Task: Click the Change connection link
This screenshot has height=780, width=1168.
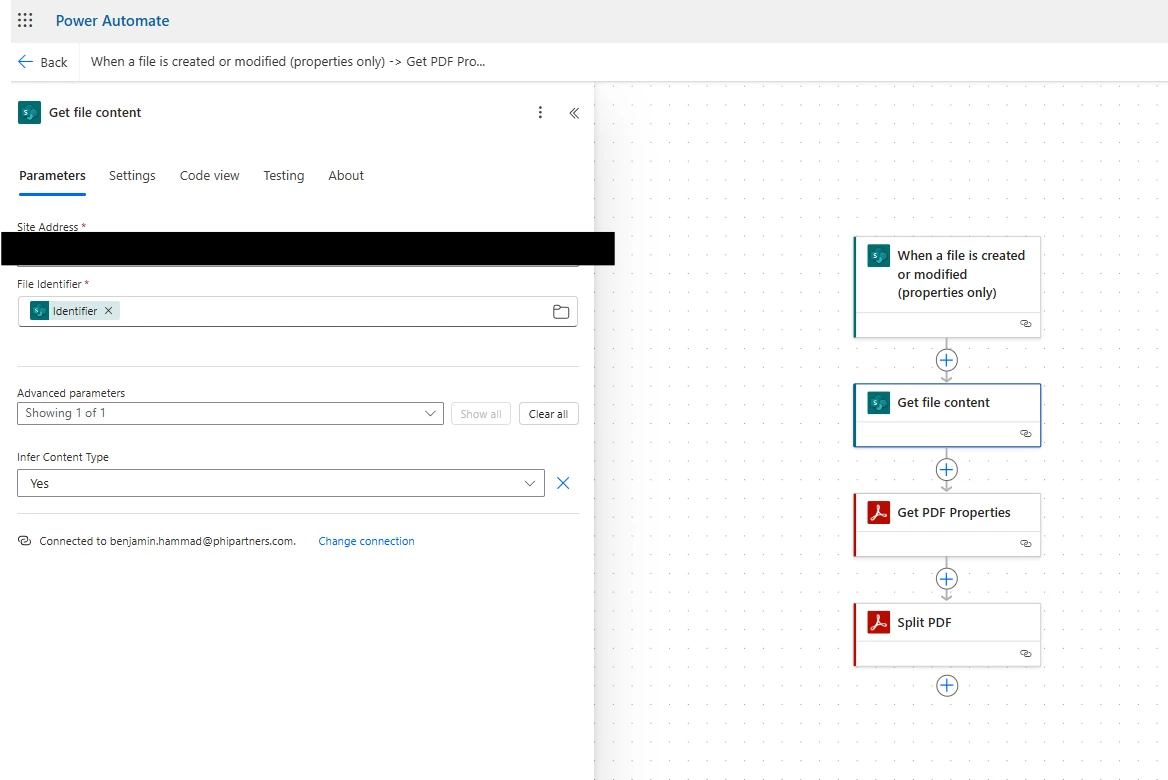Action: click(366, 542)
